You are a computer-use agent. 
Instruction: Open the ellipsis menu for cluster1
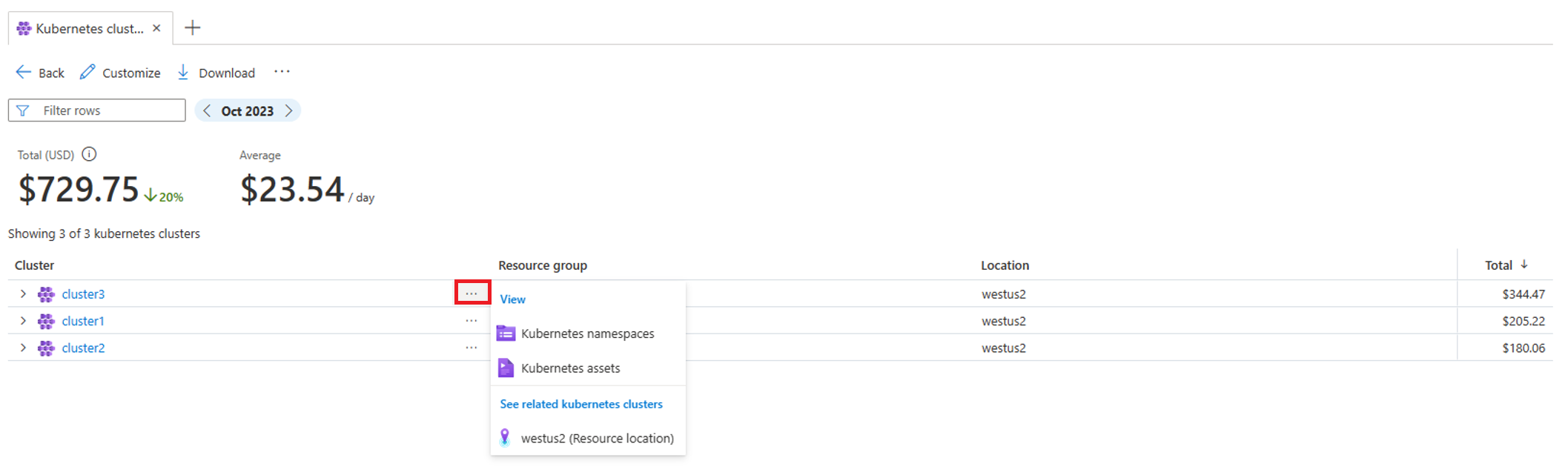tap(472, 321)
